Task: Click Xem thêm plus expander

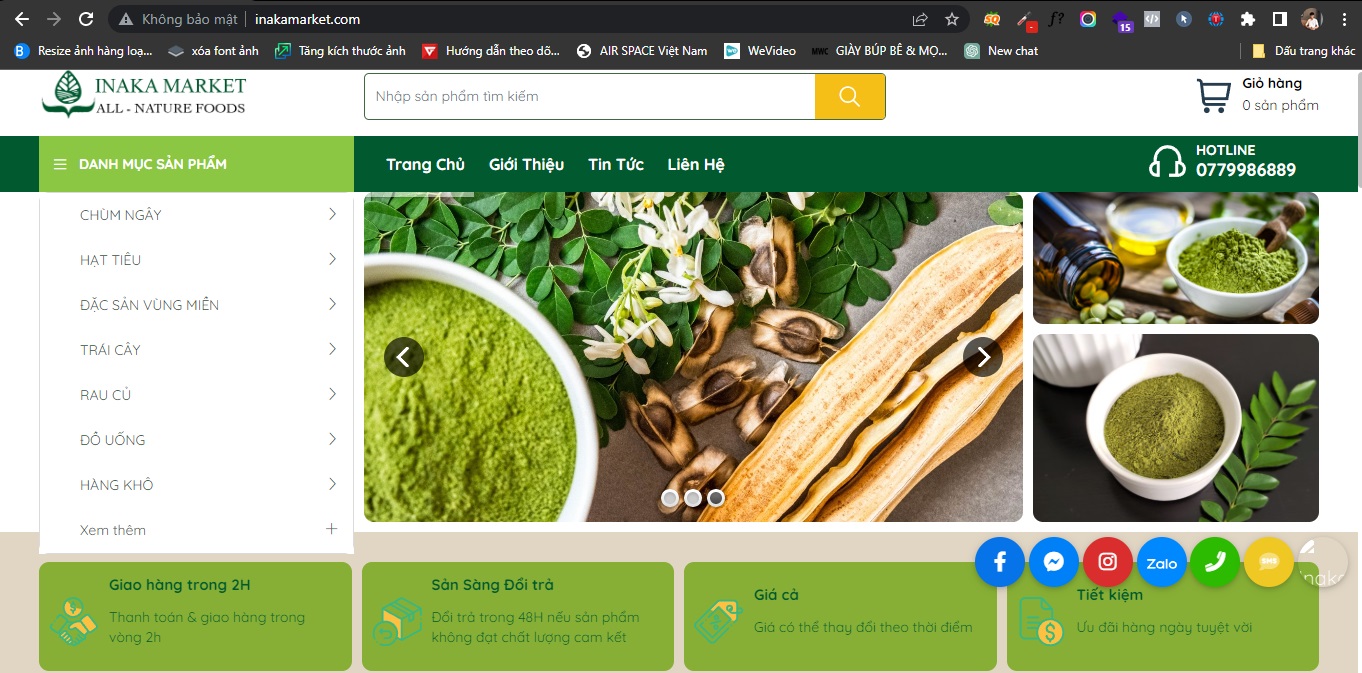Action: click(331, 529)
